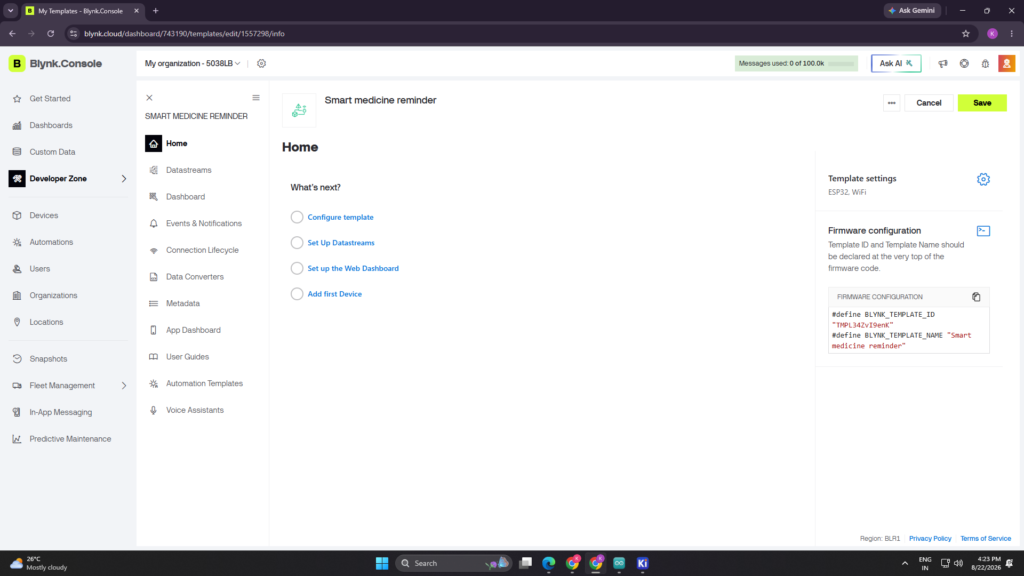Open Custom Data section
The image size is (1024, 576).
coord(52,152)
